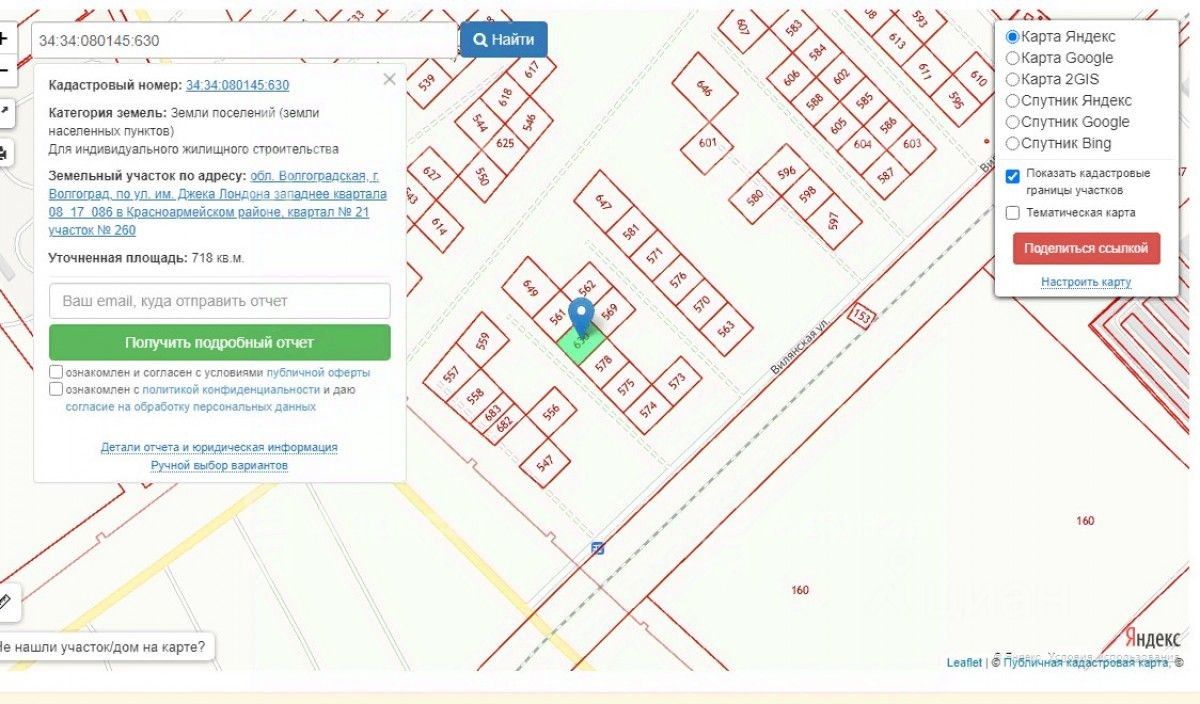Click the print map control icon
This screenshot has height=704, width=1200.
click(4, 153)
